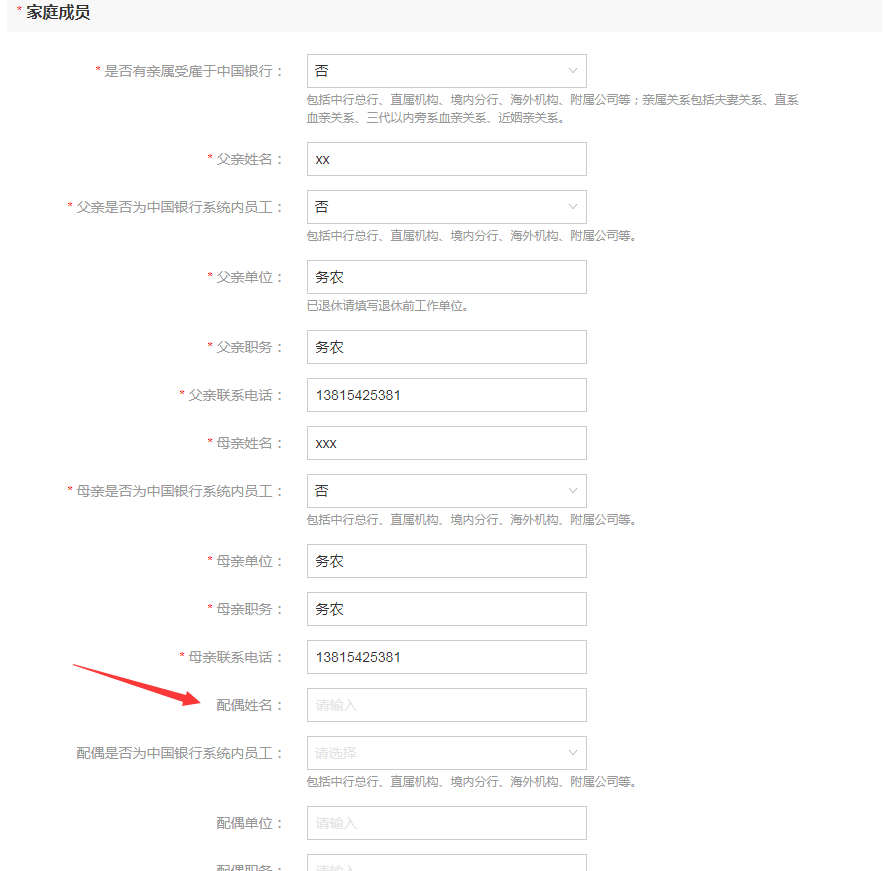This screenshot has height=871, width=886.
Task: Select the 父亲职务 input field
Action: [446, 347]
